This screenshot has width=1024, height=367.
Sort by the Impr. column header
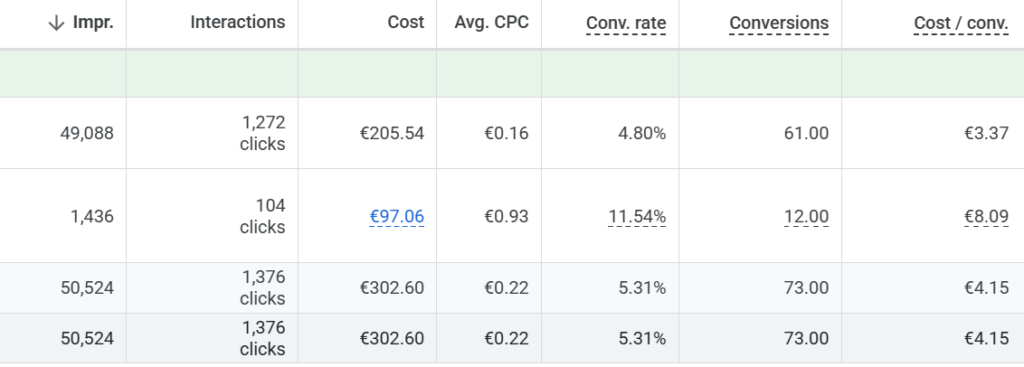[93, 22]
